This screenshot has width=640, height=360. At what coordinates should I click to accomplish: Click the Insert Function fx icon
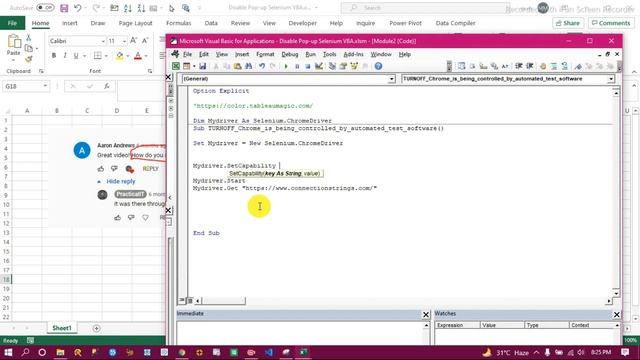coord(107,86)
